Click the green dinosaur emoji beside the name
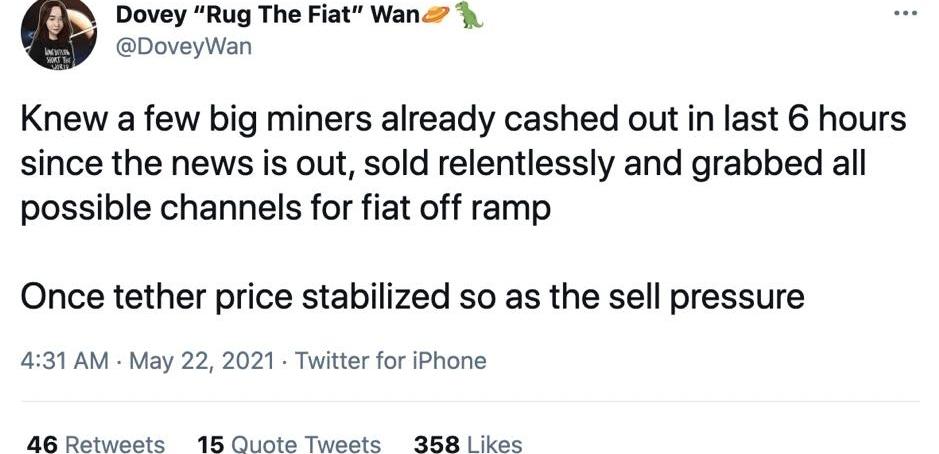Screen dimensions: 939x454 [x=470, y=15]
